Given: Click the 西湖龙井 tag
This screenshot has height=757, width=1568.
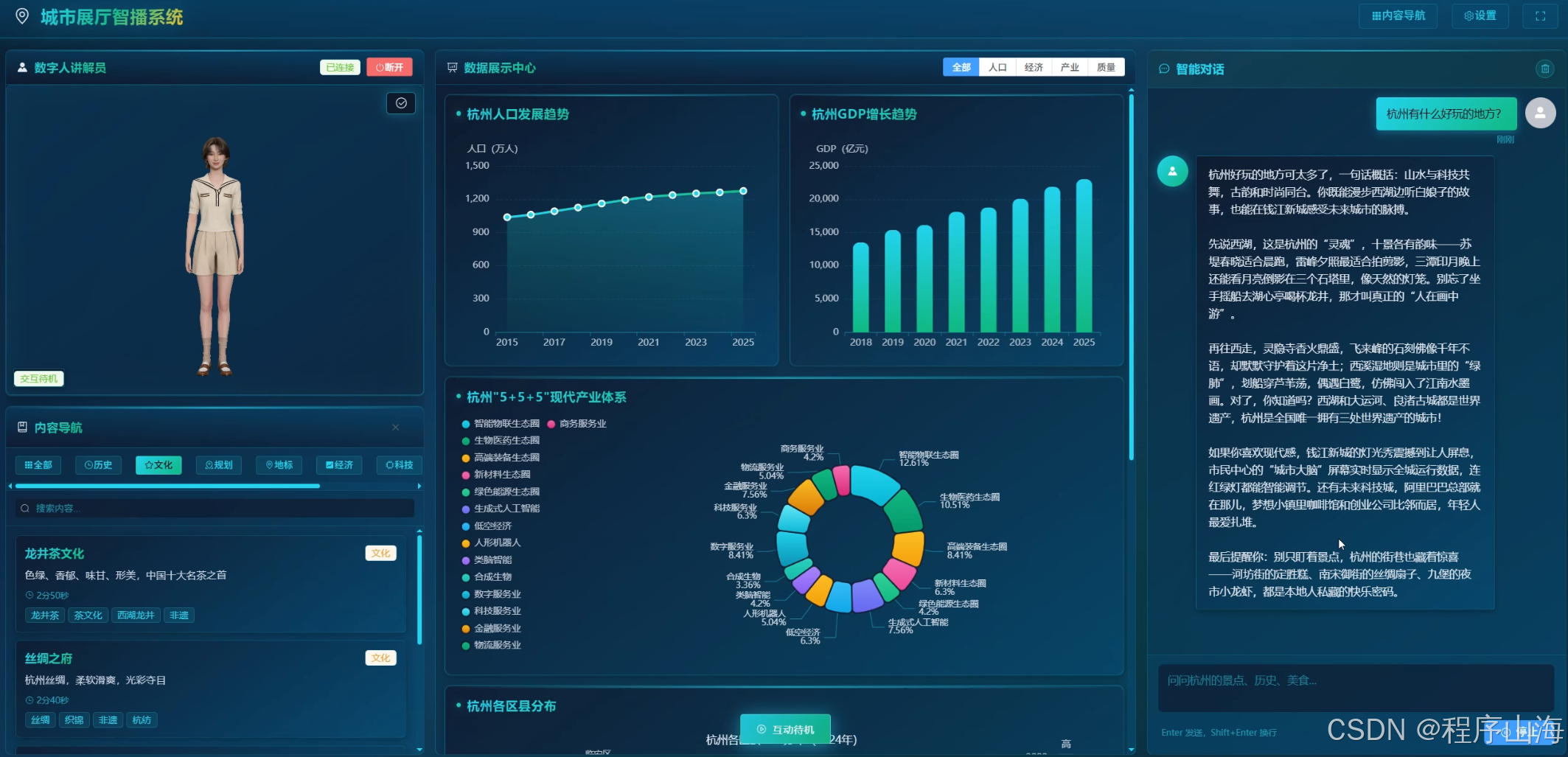Looking at the screenshot, I should 136,615.
